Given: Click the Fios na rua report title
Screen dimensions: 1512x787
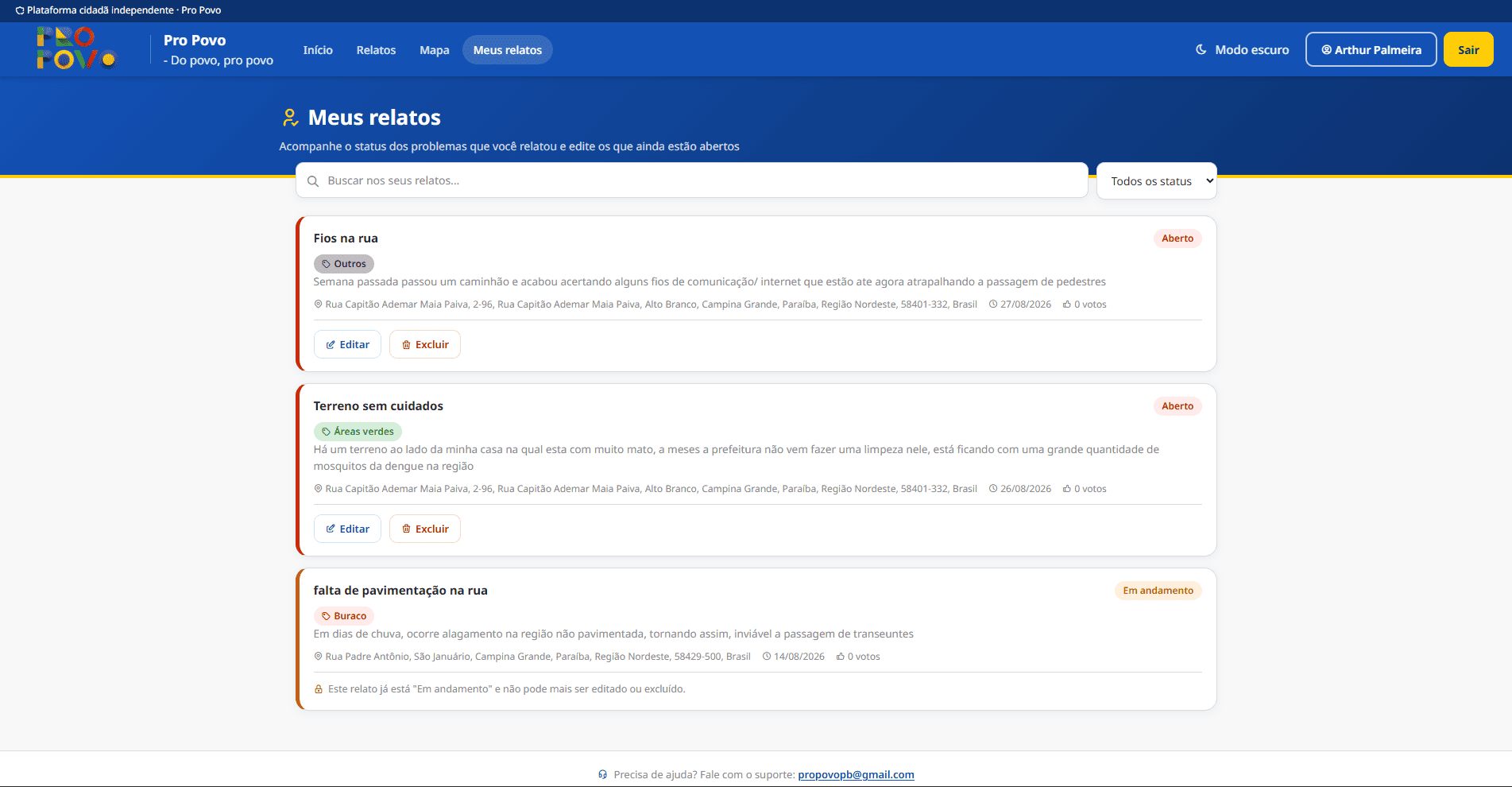Looking at the screenshot, I should [x=346, y=238].
